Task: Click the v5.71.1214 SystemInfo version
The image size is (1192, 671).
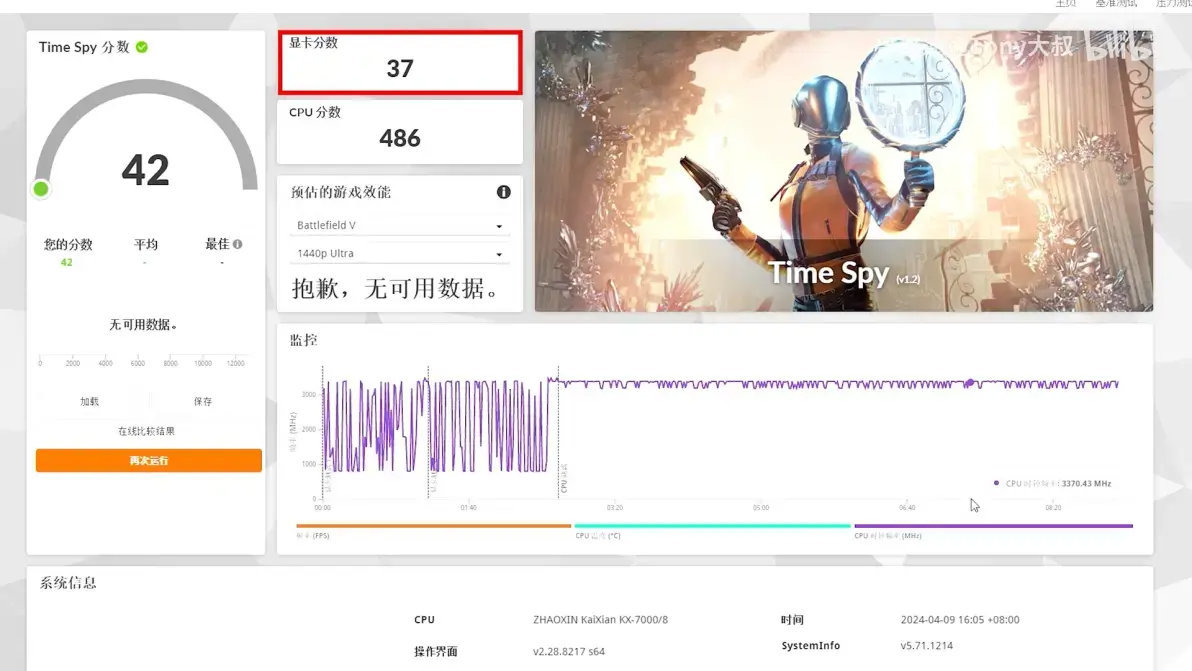Action: 927,646
